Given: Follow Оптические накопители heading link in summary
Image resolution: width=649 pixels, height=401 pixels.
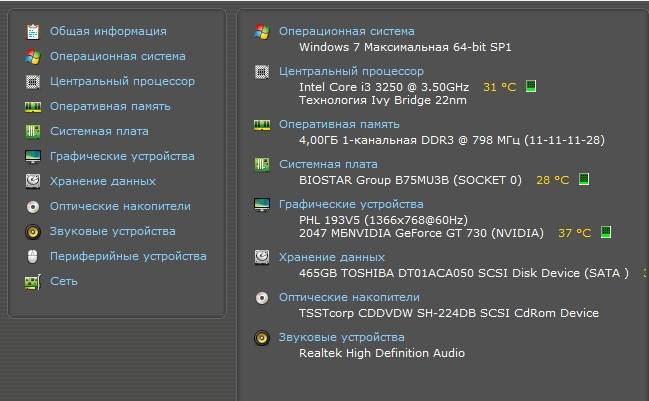Looking at the screenshot, I should (x=349, y=297).
